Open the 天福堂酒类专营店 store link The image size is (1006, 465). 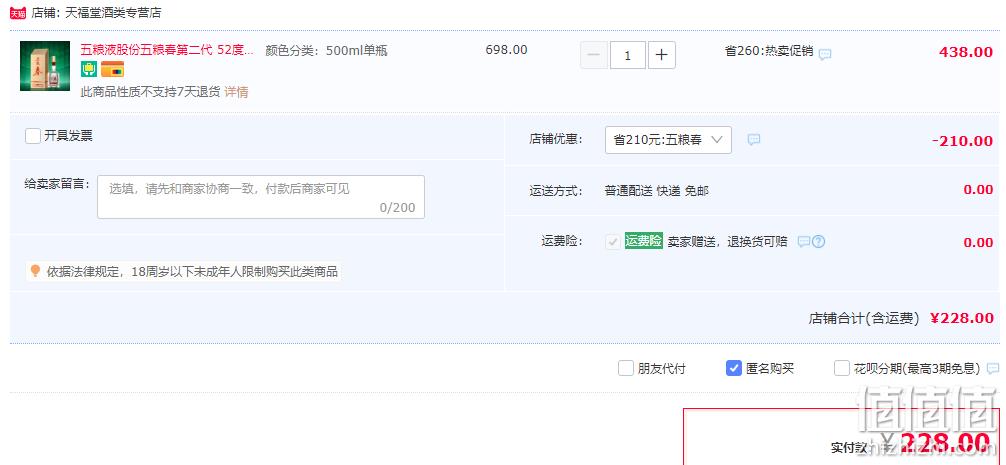click(x=113, y=13)
